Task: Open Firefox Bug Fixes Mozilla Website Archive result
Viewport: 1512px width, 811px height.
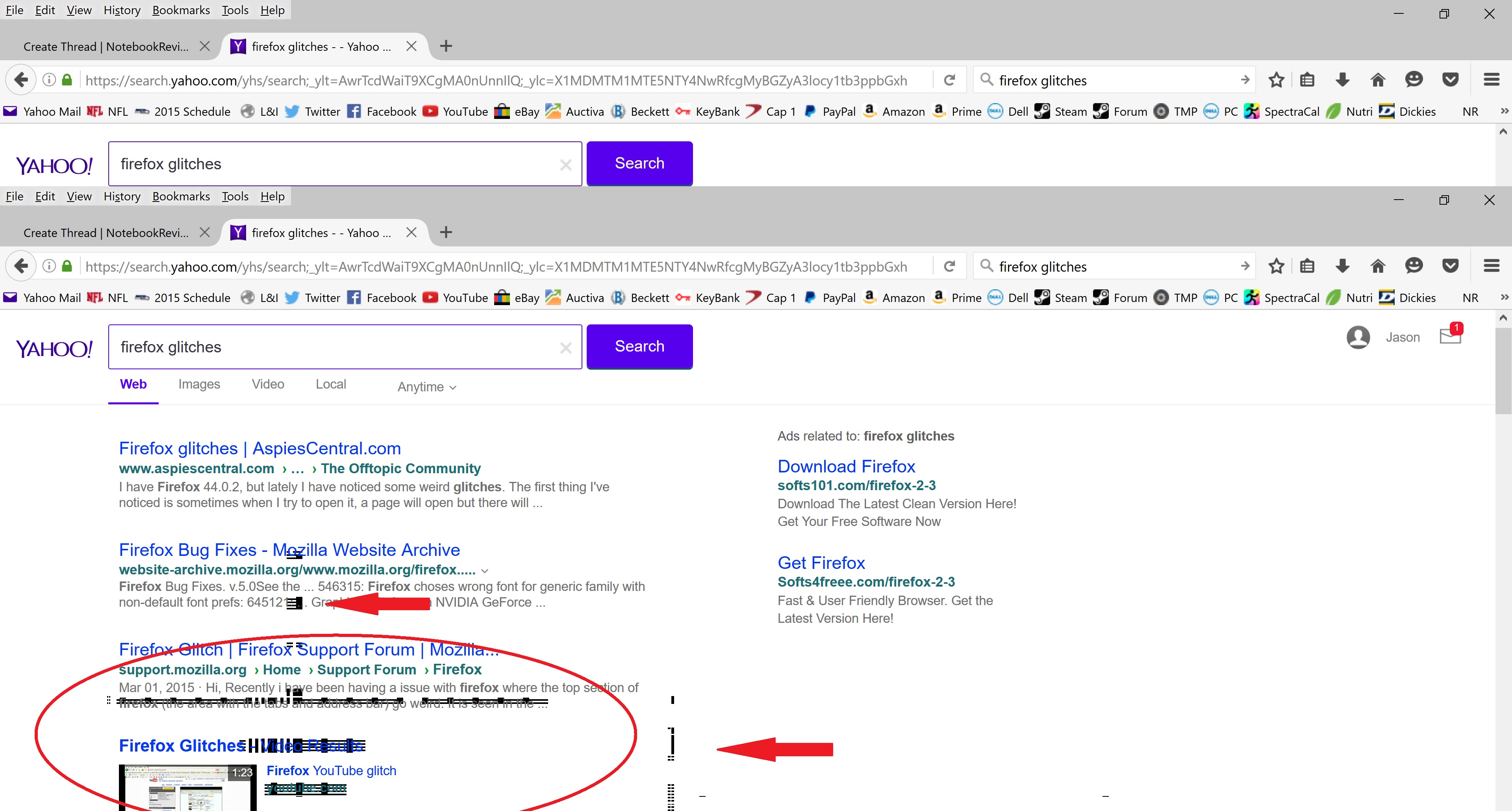Action: point(289,550)
